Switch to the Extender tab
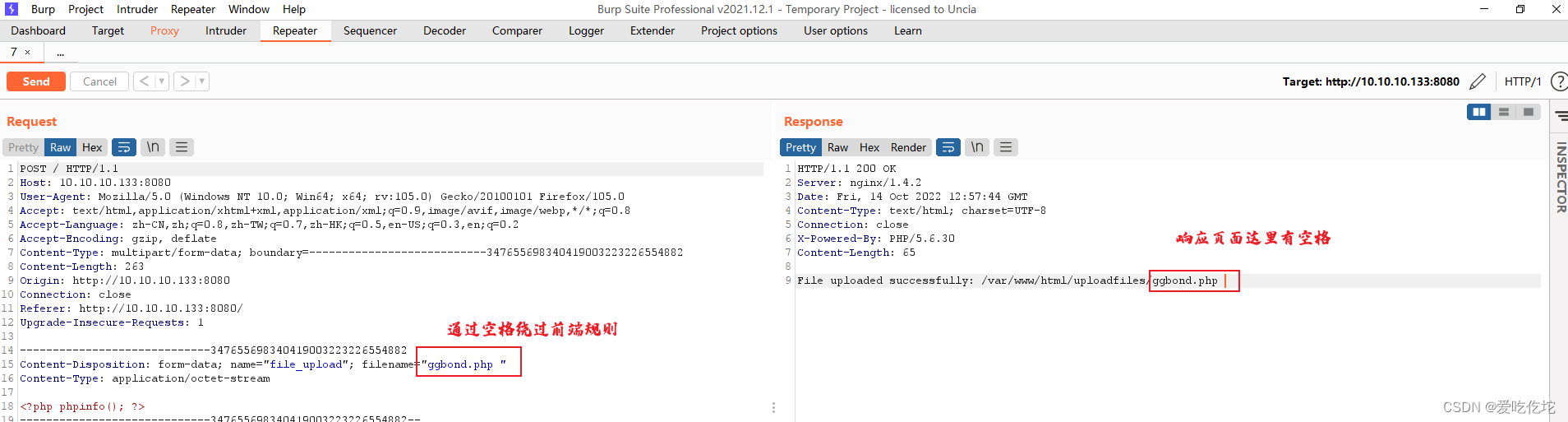The height and width of the screenshot is (422, 1568). [x=653, y=30]
